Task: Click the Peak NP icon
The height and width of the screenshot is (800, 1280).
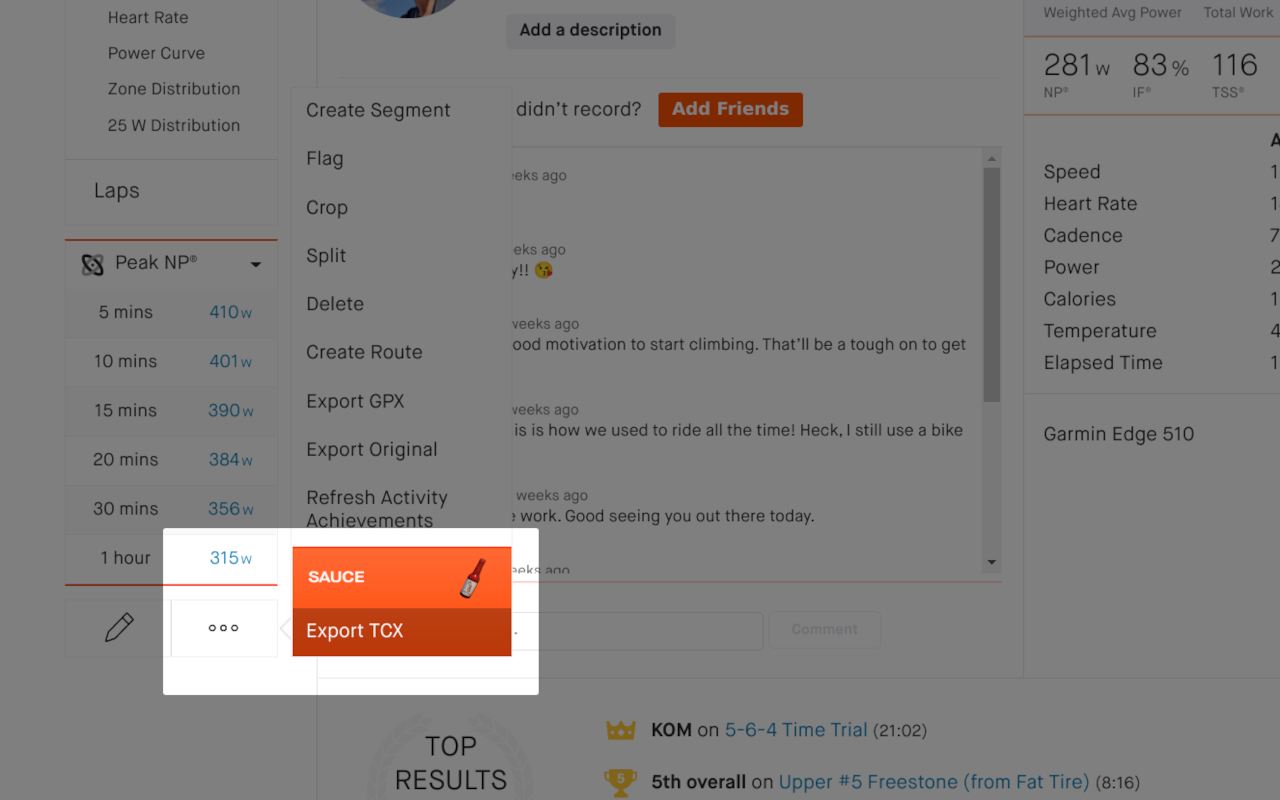Action: pyautogui.click(x=93, y=264)
